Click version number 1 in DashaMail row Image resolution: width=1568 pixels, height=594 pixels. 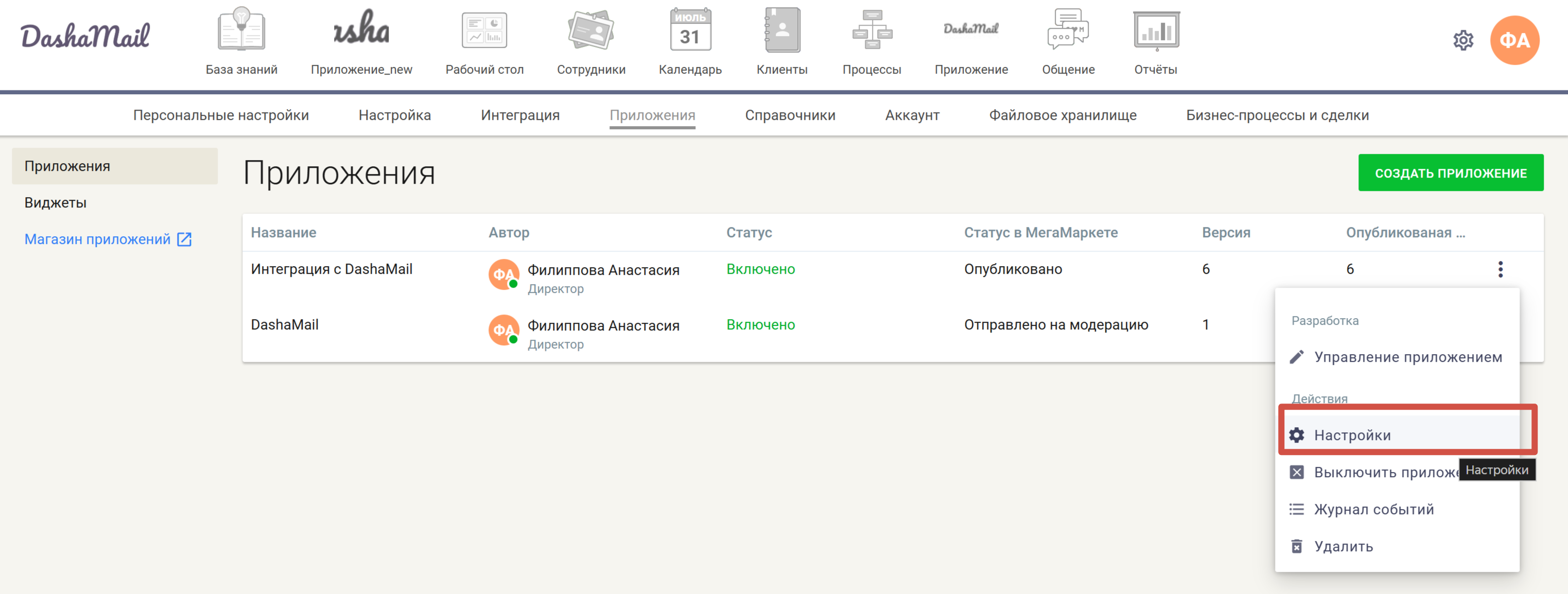(1205, 324)
